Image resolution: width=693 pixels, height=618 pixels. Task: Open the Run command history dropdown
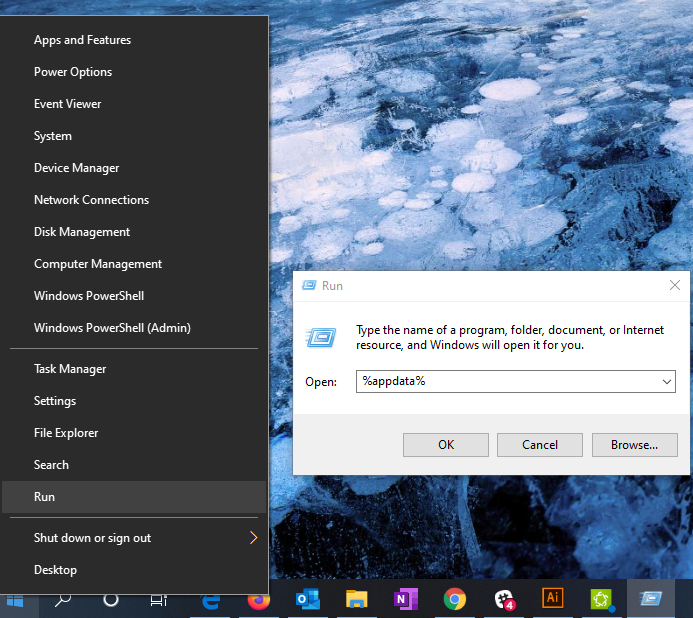coord(666,381)
